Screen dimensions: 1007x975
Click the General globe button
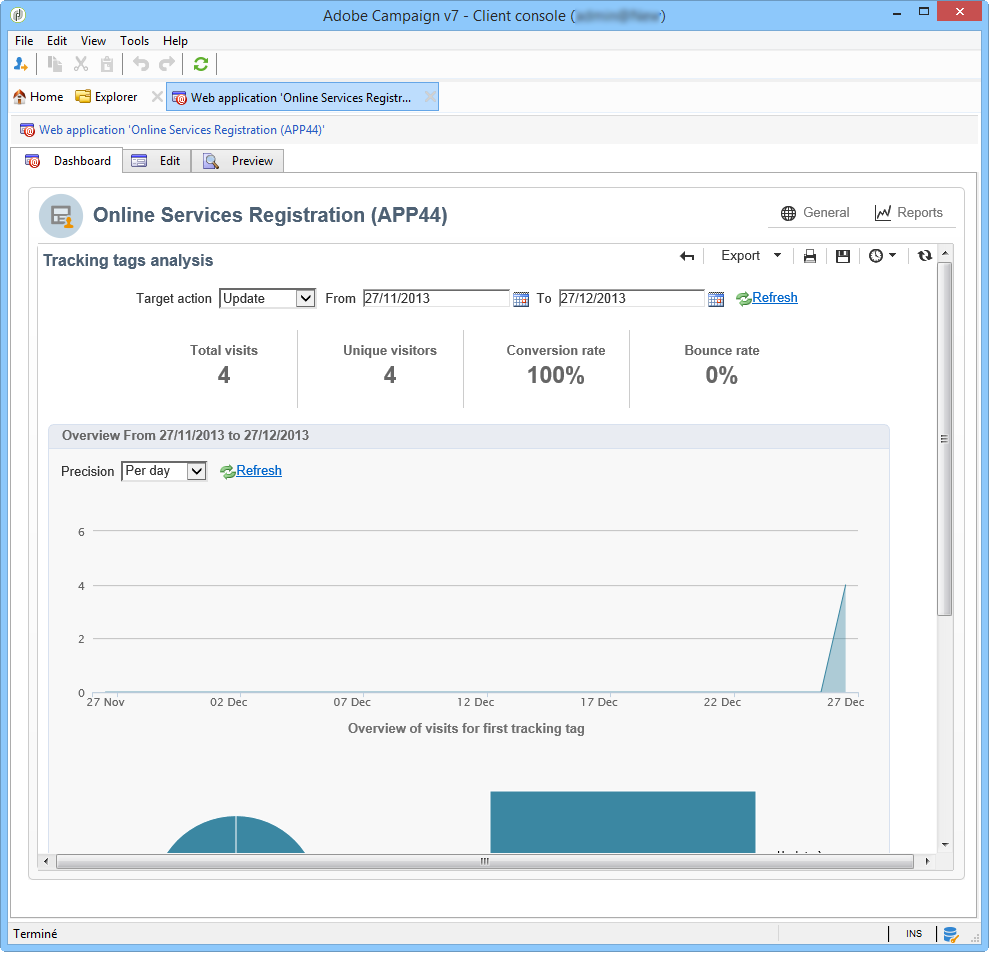(815, 213)
